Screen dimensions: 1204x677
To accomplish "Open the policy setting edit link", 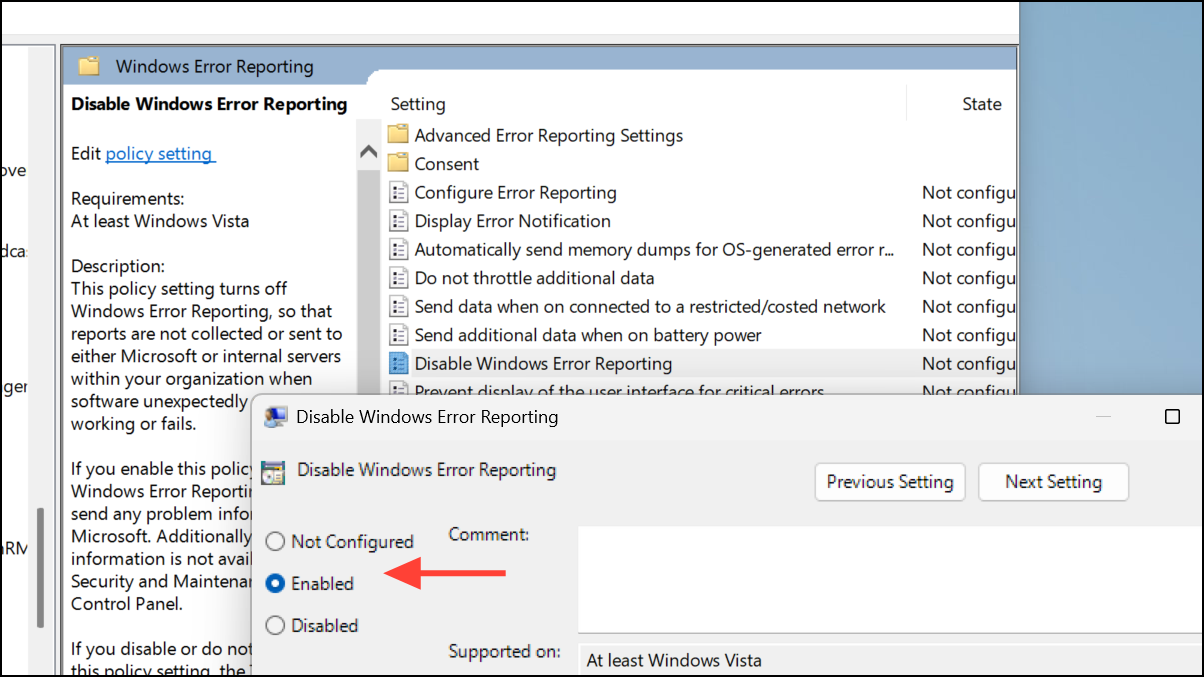I will tap(159, 154).
